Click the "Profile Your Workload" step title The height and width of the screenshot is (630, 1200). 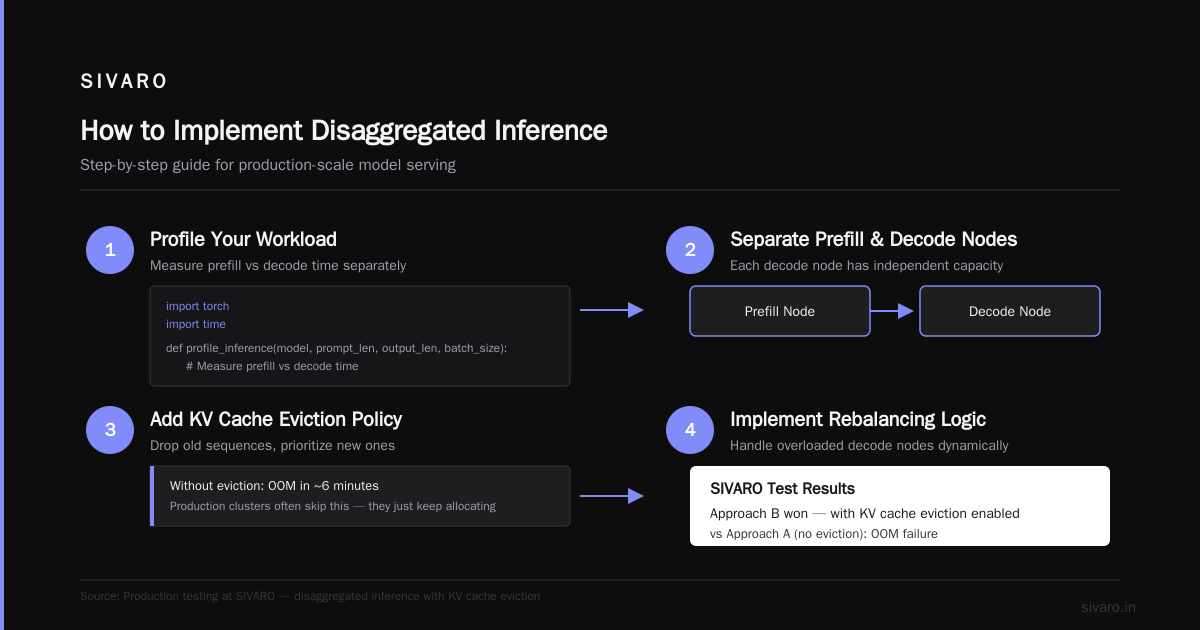coord(243,239)
